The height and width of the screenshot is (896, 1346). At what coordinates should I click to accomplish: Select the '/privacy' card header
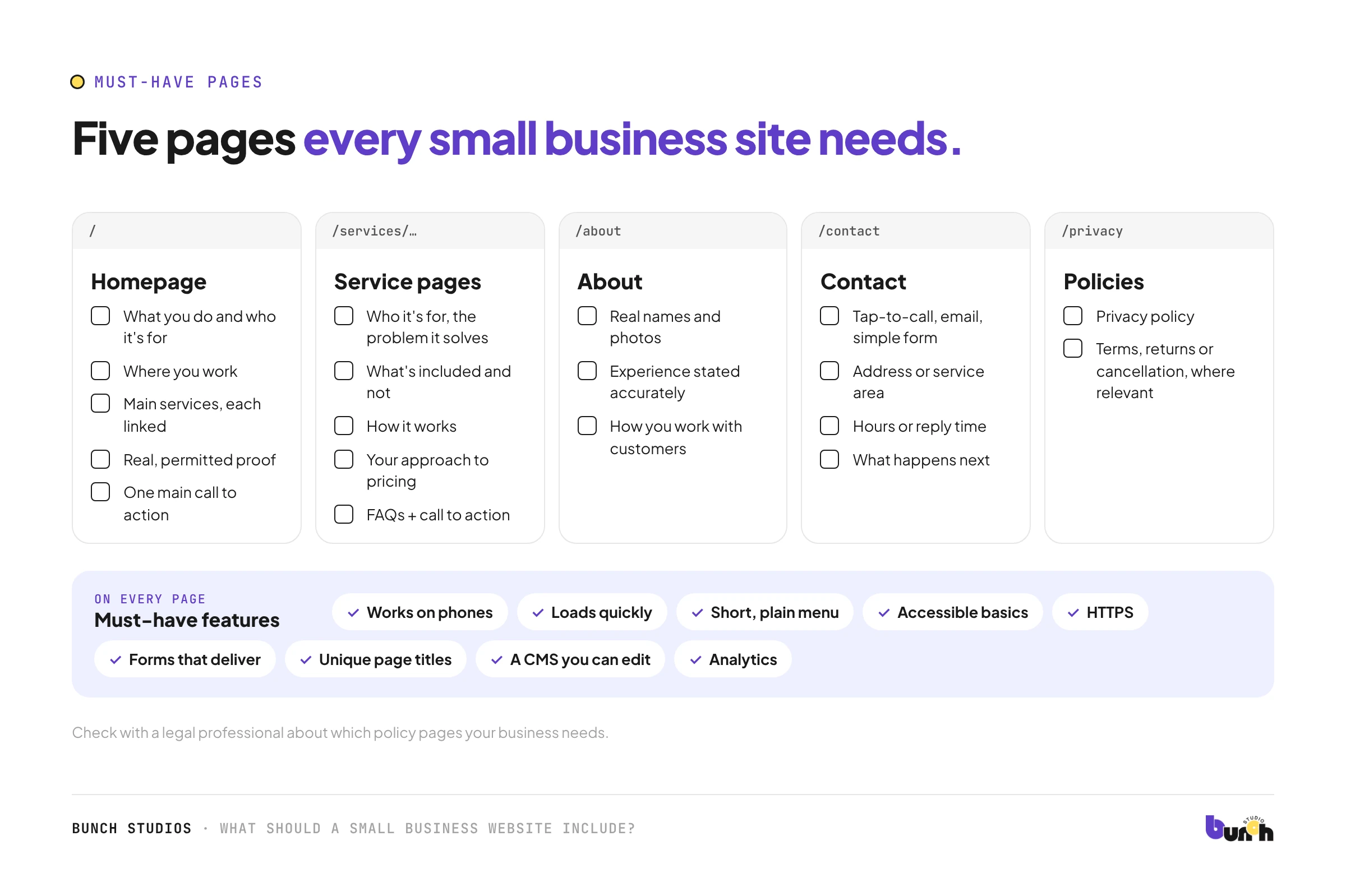click(x=1159, y=232)
